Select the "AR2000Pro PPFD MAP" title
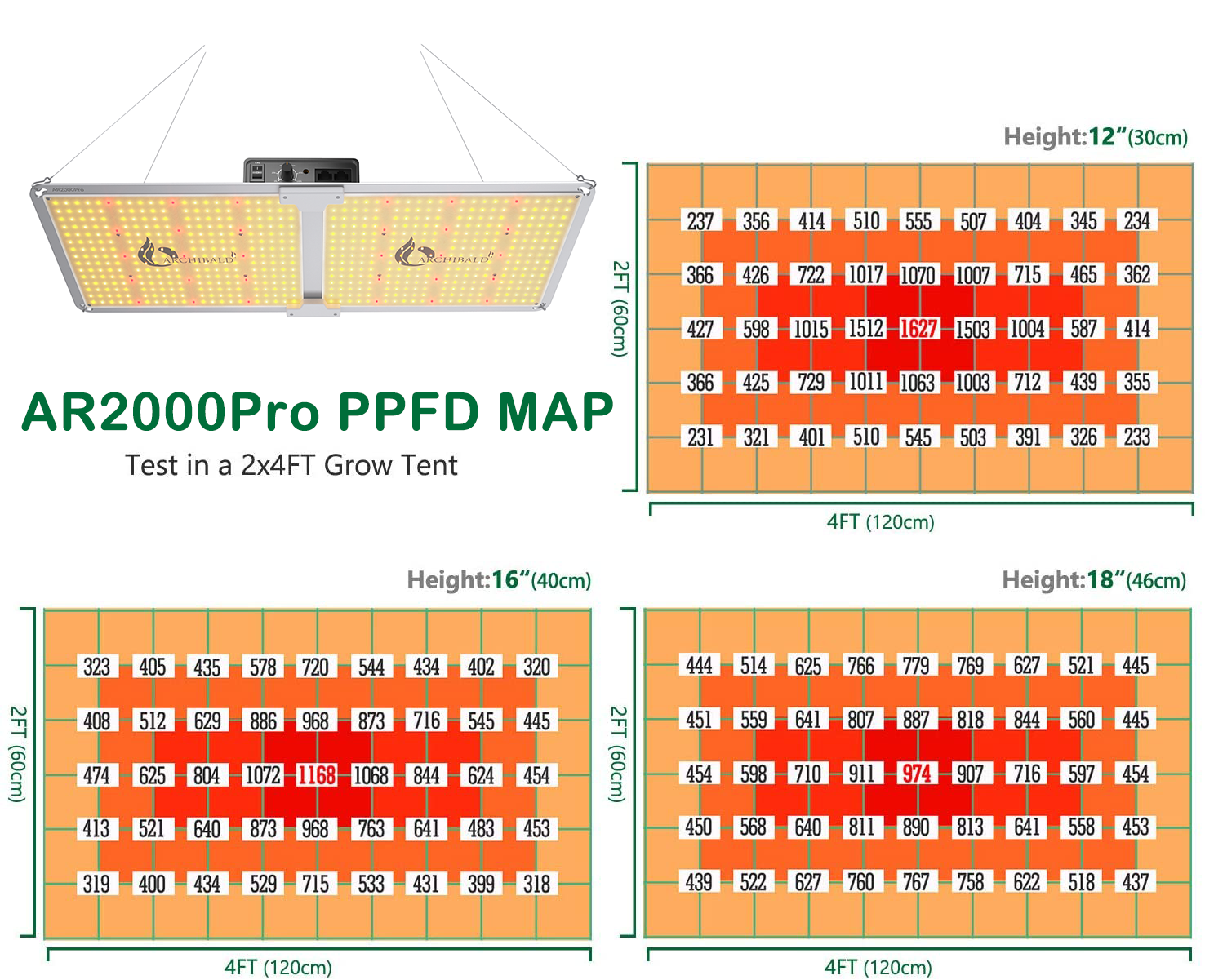1205x980 pixels. coord(318,411)
